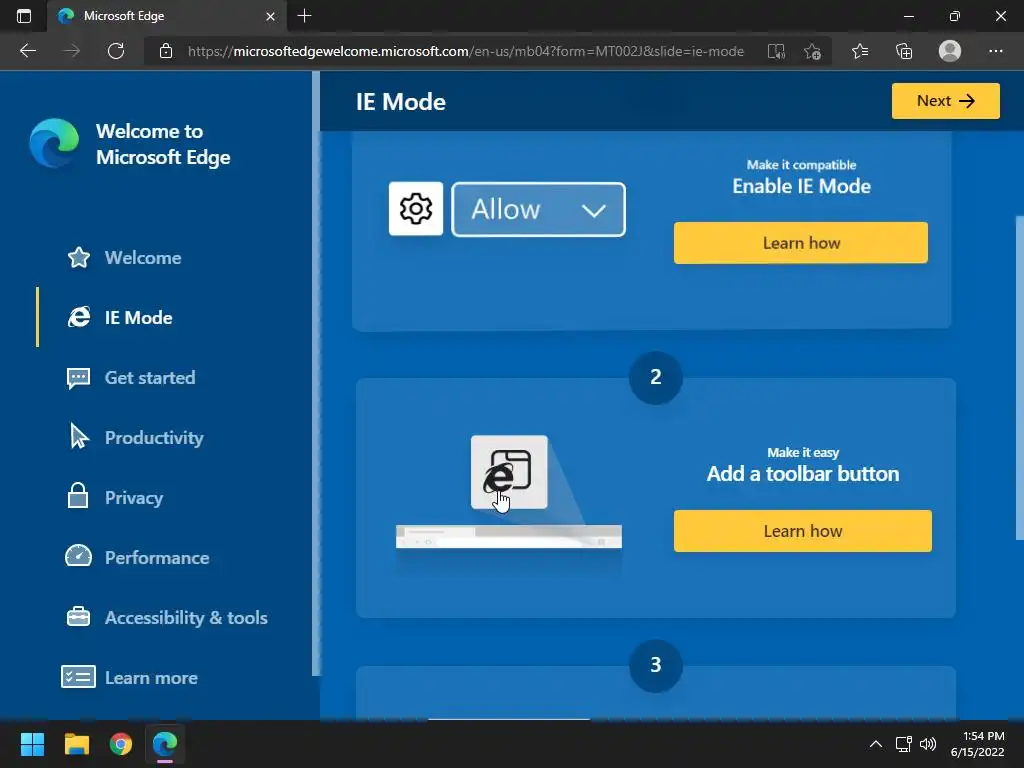Click the Privacy padlock icon

click(x=78, y=496)
